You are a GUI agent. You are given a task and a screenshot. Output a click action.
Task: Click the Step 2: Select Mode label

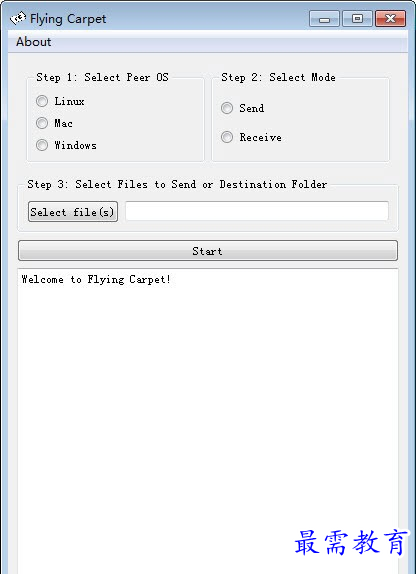pyautogui.click(x=278, y=78)
